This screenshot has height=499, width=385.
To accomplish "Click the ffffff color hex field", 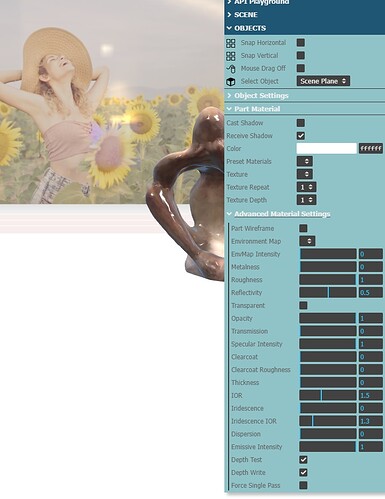I will (x=371, y=148).
